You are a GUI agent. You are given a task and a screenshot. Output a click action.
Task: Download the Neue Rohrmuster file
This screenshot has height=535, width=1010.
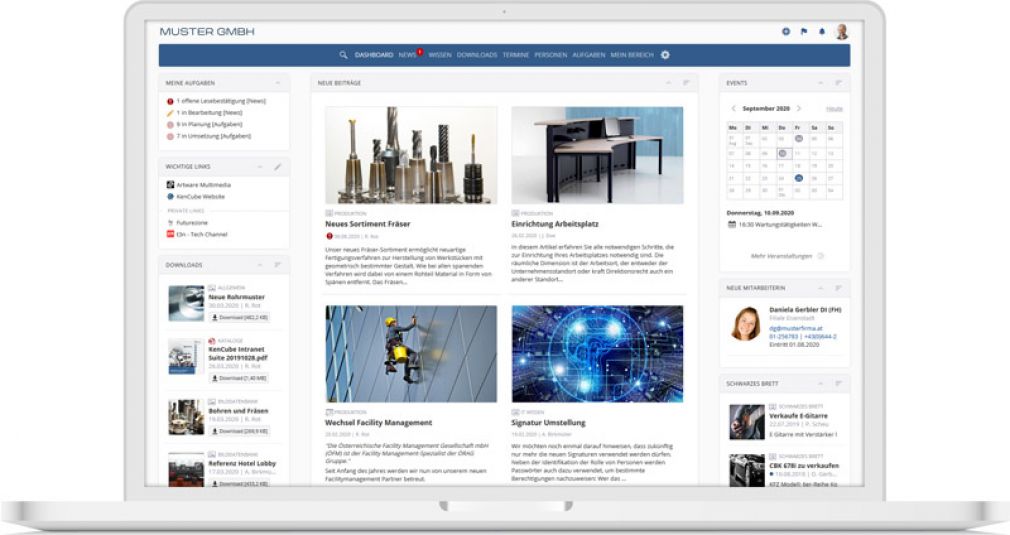[x=240, y=317]
